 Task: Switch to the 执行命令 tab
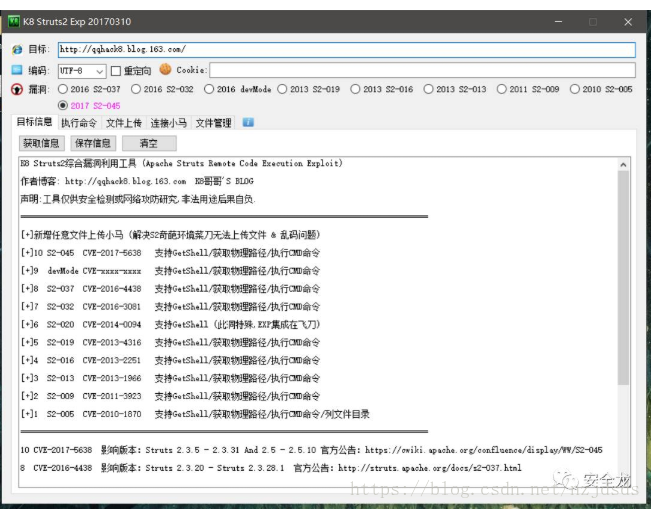click(x=79, y=123)
